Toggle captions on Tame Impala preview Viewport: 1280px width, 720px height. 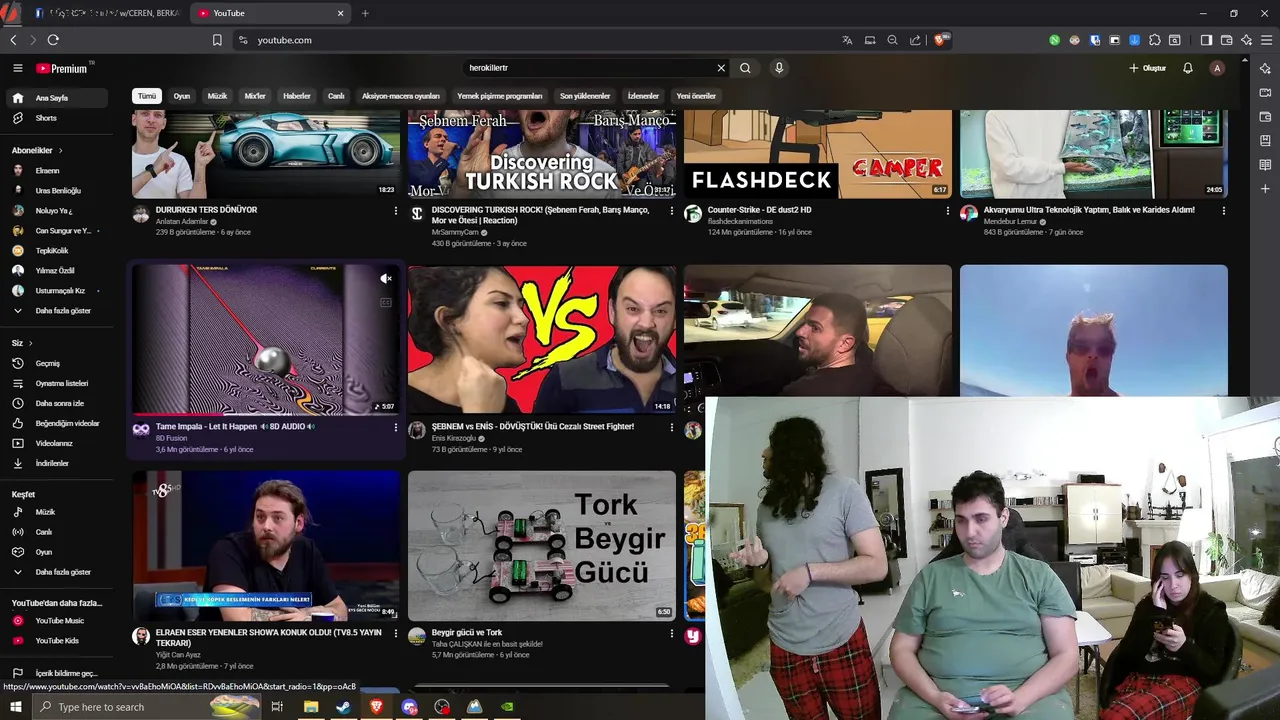tap(386, 302)
